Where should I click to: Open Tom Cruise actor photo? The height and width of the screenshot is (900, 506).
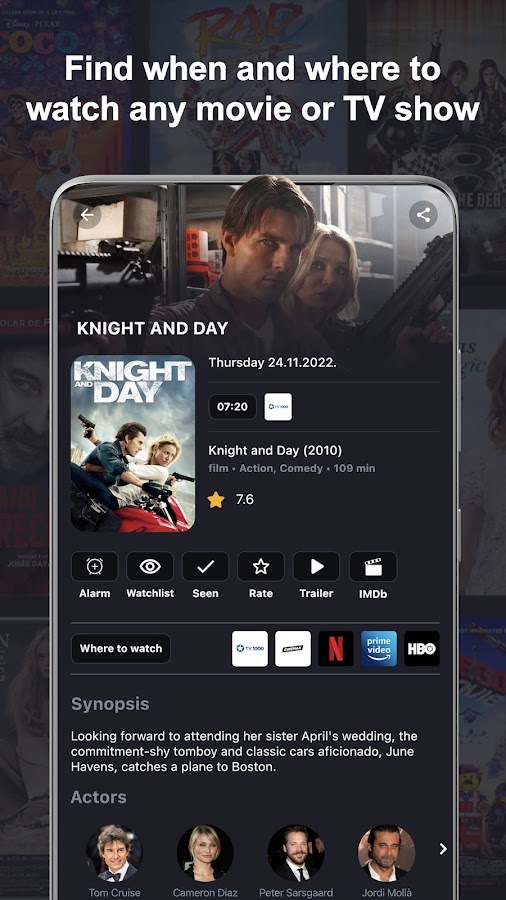click(114, 854)
